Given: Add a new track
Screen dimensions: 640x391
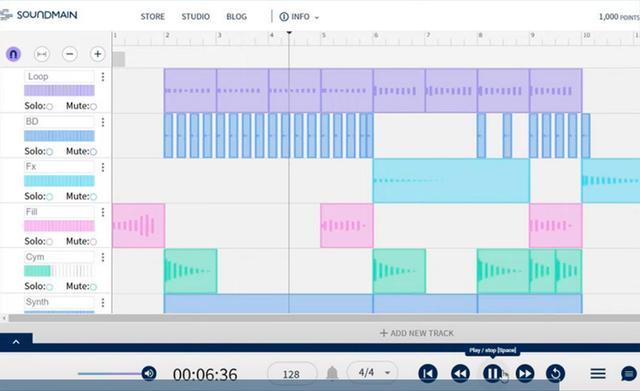Looking at the screenshot, I should tap(417, 333).
